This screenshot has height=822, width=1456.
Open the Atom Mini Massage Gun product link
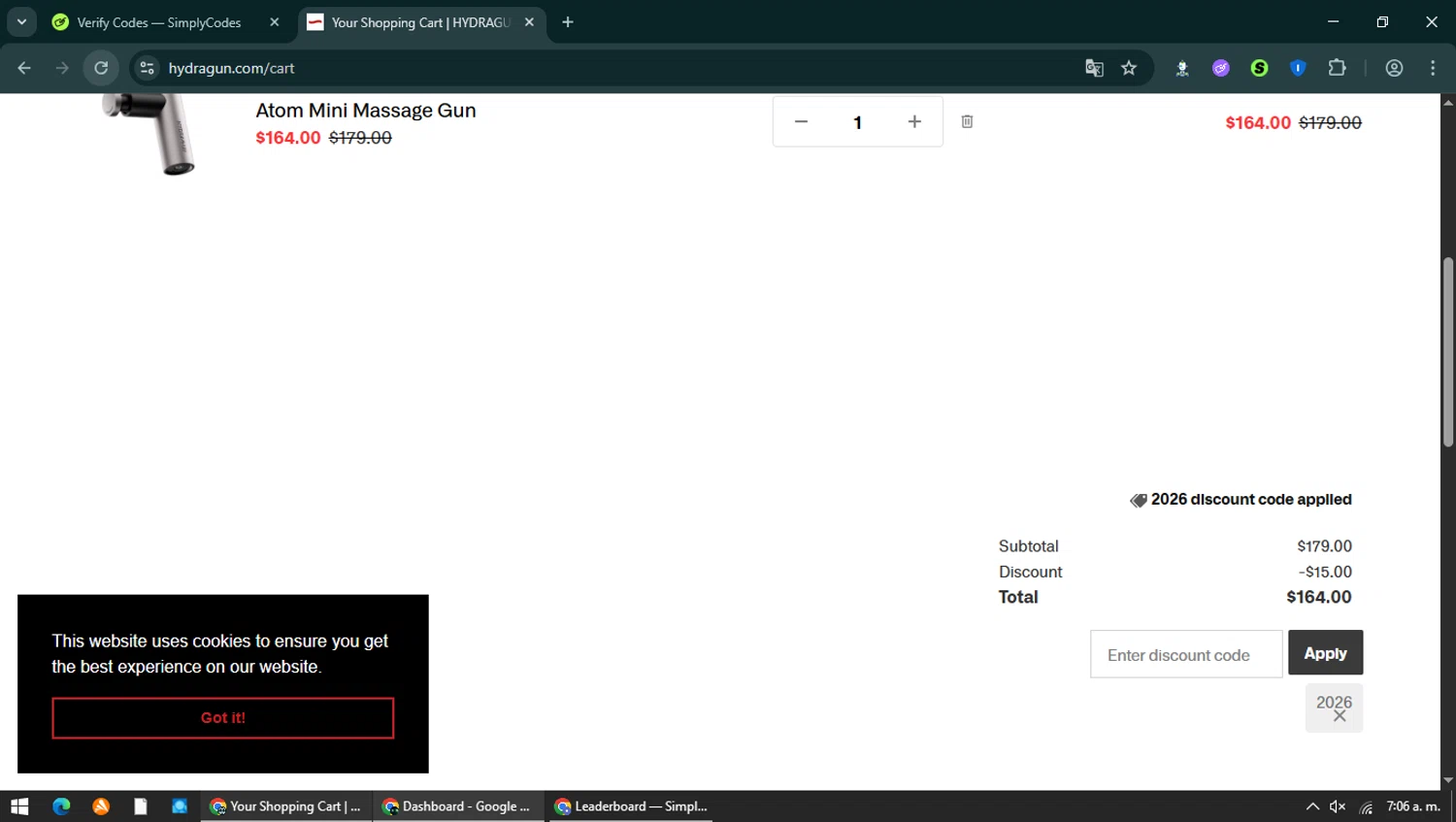(x=366, y=111)
